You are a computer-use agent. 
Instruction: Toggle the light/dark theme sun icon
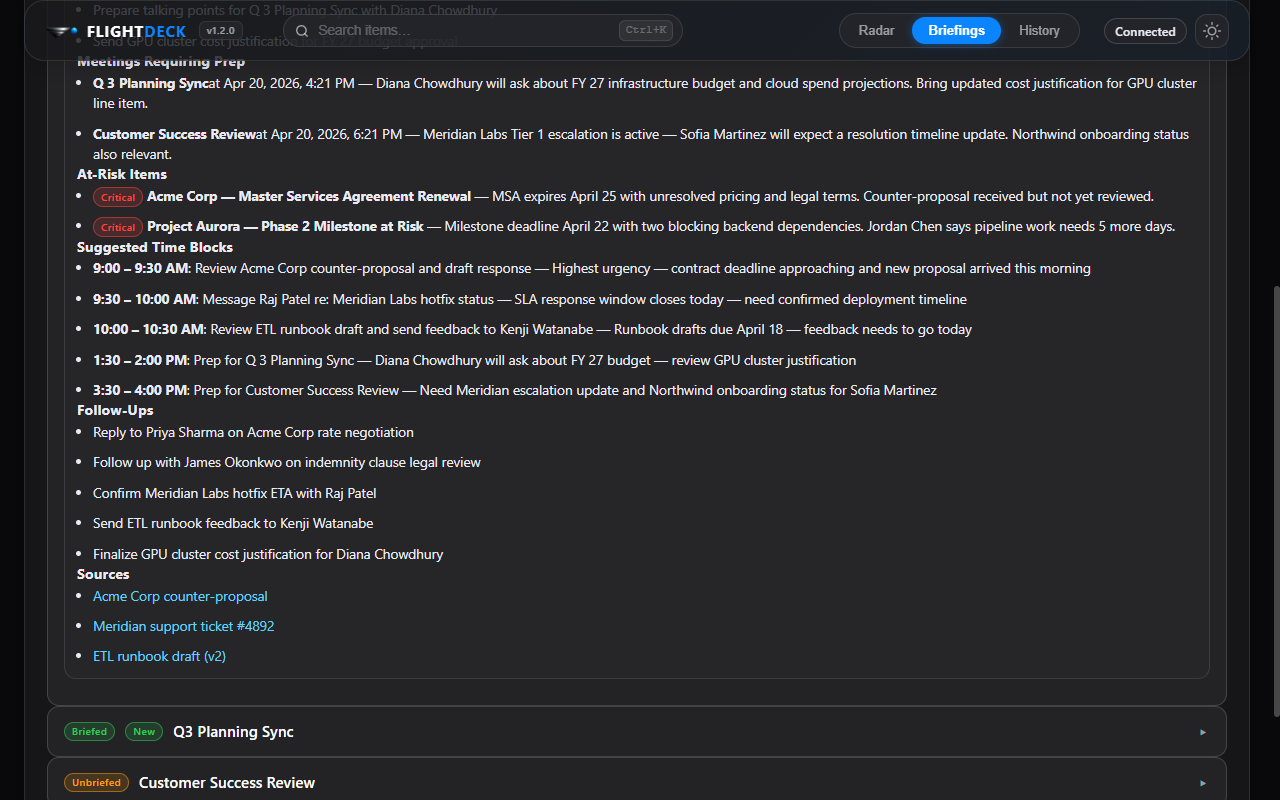coord(1212,31)
